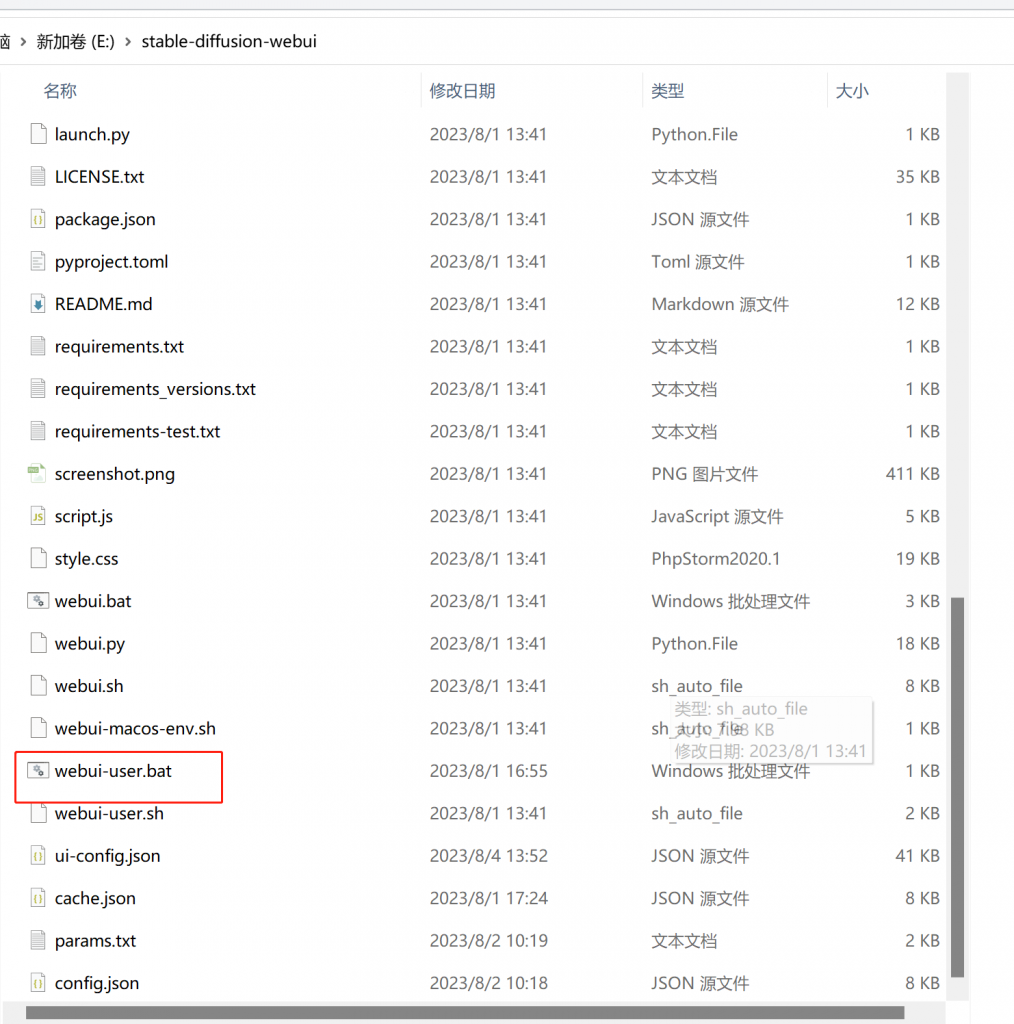Viewport: 1014px width, 1024px height.
Task: Click the requirements_versions.txt file icon
Action: pos(39,389)
